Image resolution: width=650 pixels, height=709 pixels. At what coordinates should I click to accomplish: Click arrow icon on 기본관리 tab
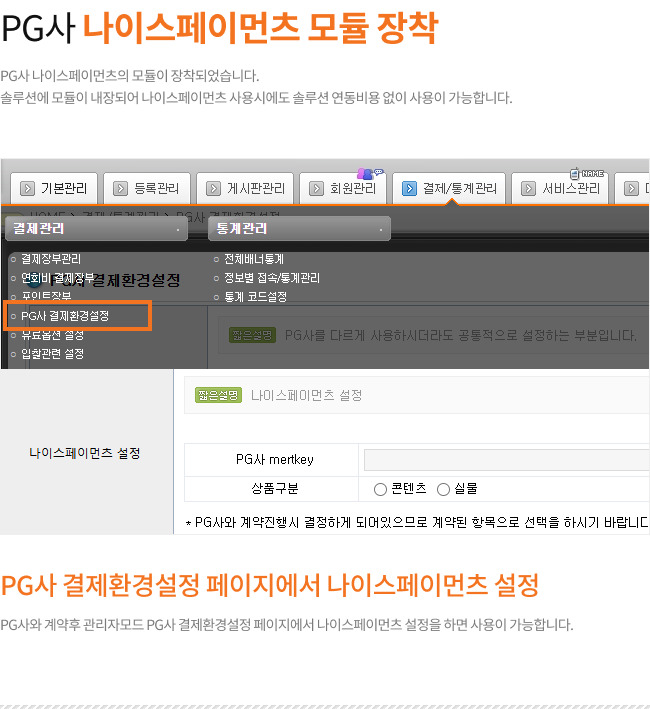click(27, 188)
